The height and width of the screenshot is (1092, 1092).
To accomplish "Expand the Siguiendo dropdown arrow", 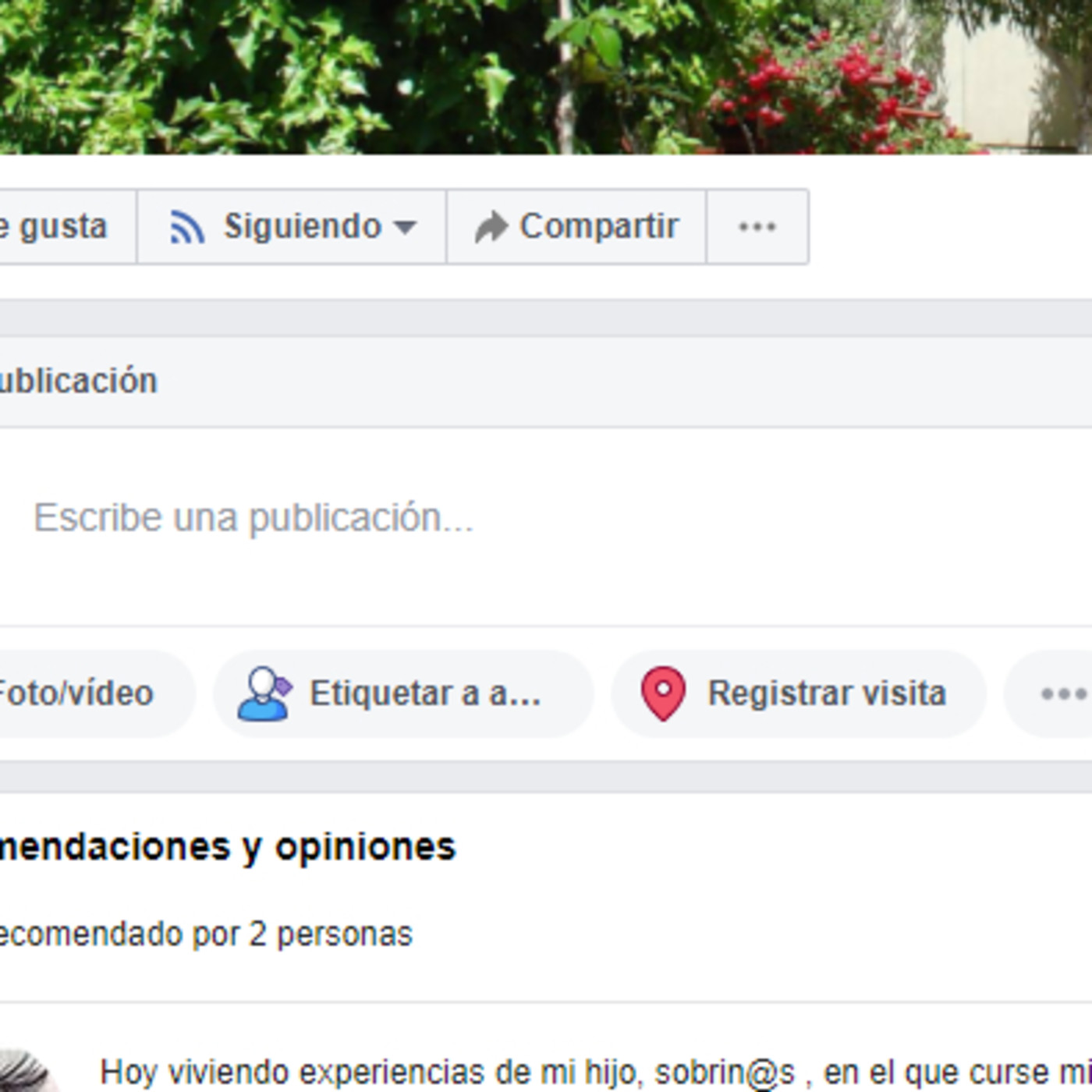I will (406, 228).
